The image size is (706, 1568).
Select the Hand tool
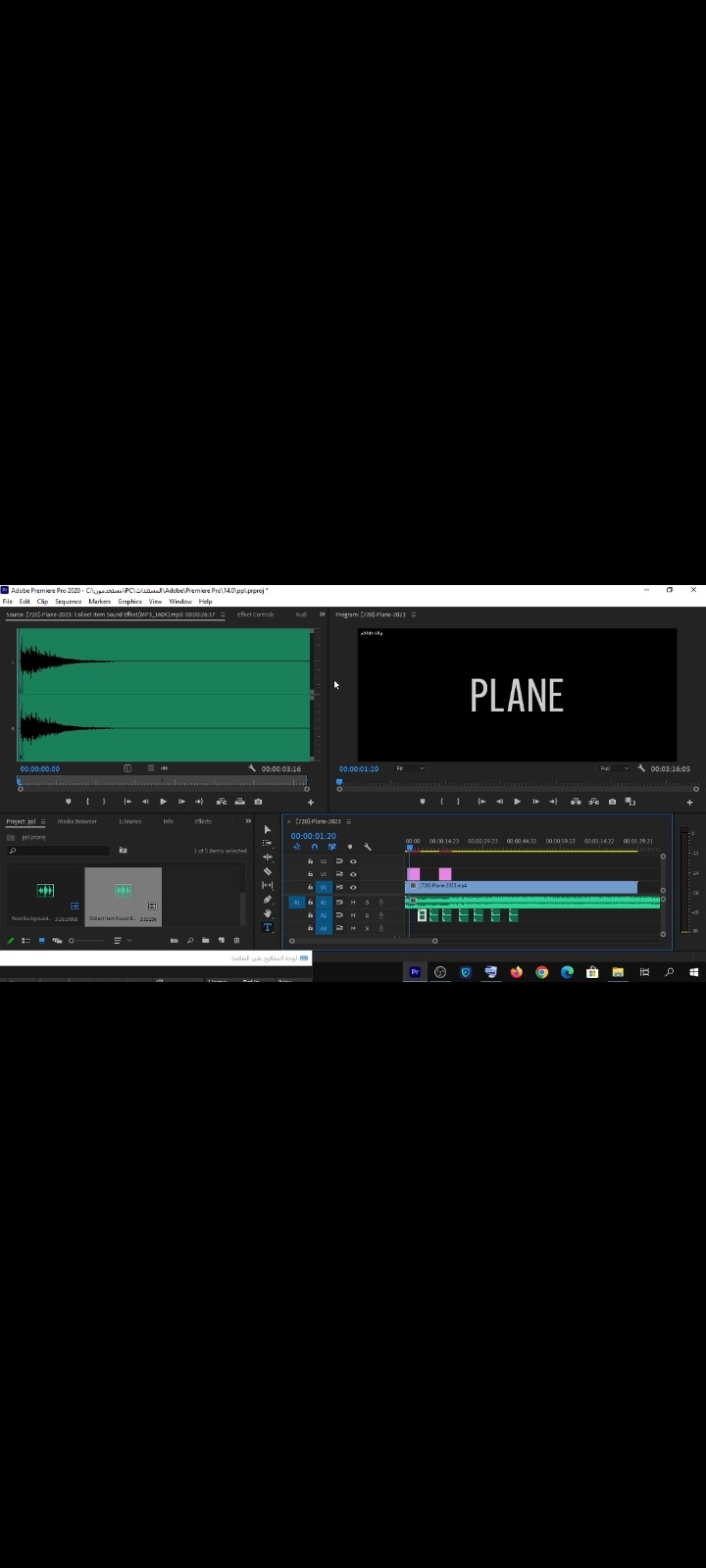(268, 913)
